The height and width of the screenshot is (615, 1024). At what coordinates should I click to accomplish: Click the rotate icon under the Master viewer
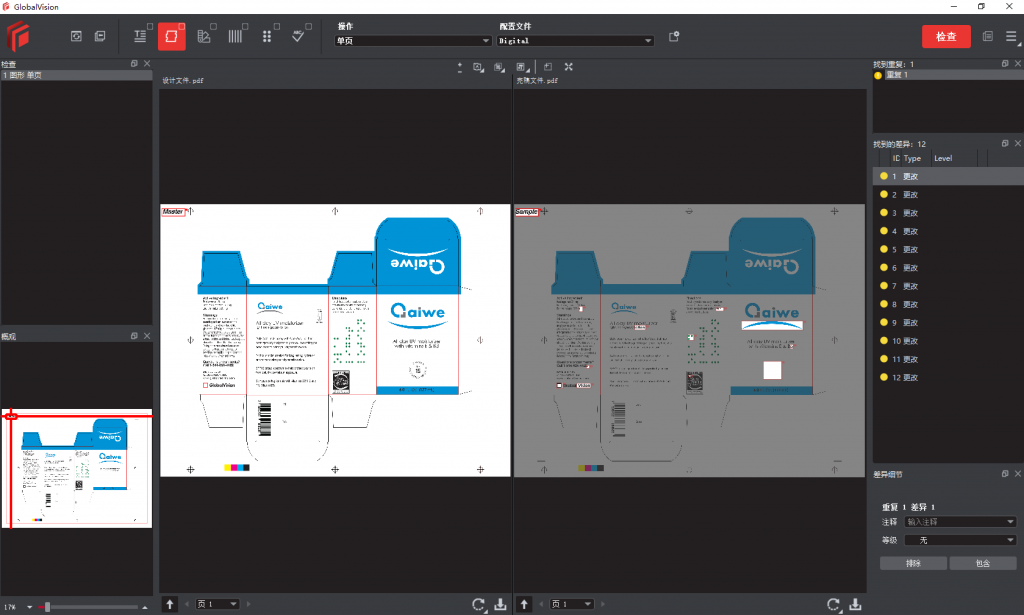[x=479, y=605]
